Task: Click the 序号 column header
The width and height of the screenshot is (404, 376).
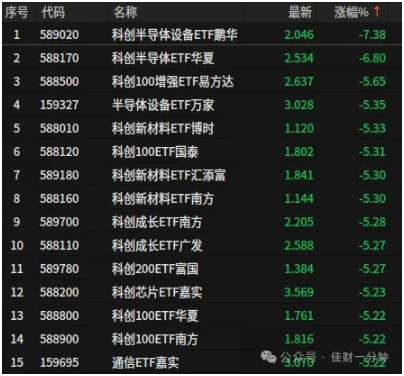Action: point(16,13)
